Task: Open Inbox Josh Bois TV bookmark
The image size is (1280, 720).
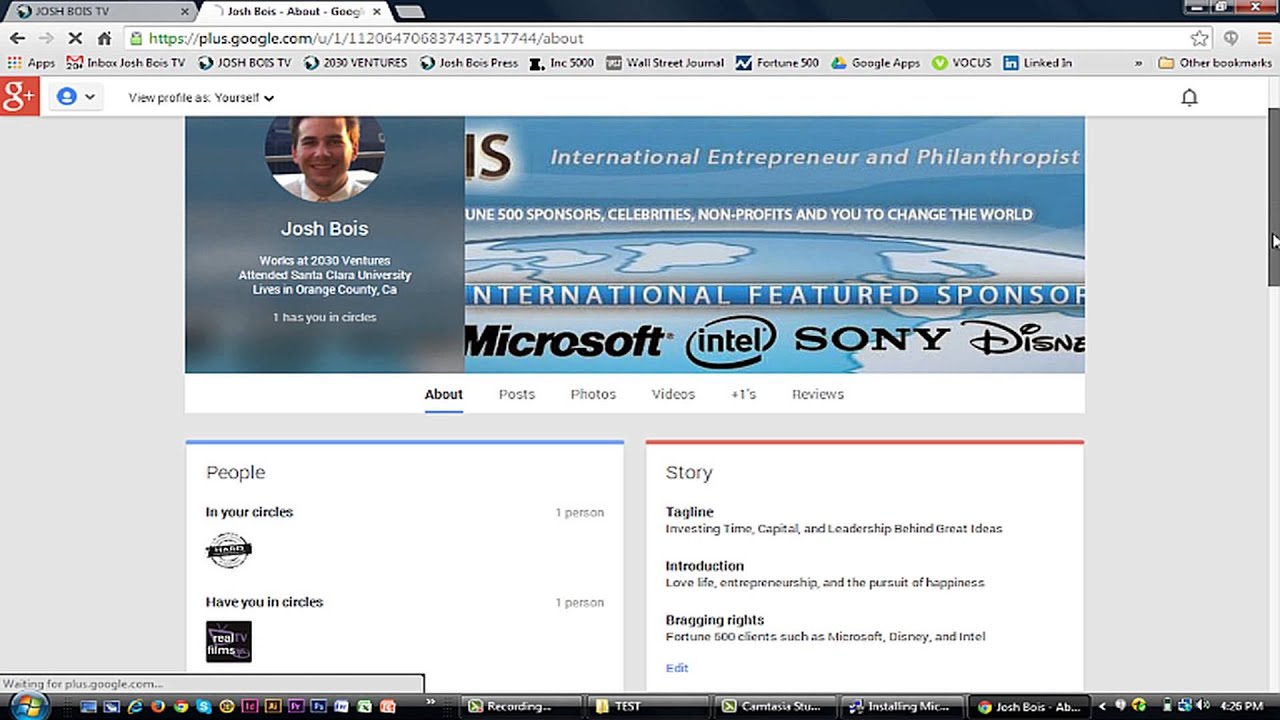Action: click(126, 62)
